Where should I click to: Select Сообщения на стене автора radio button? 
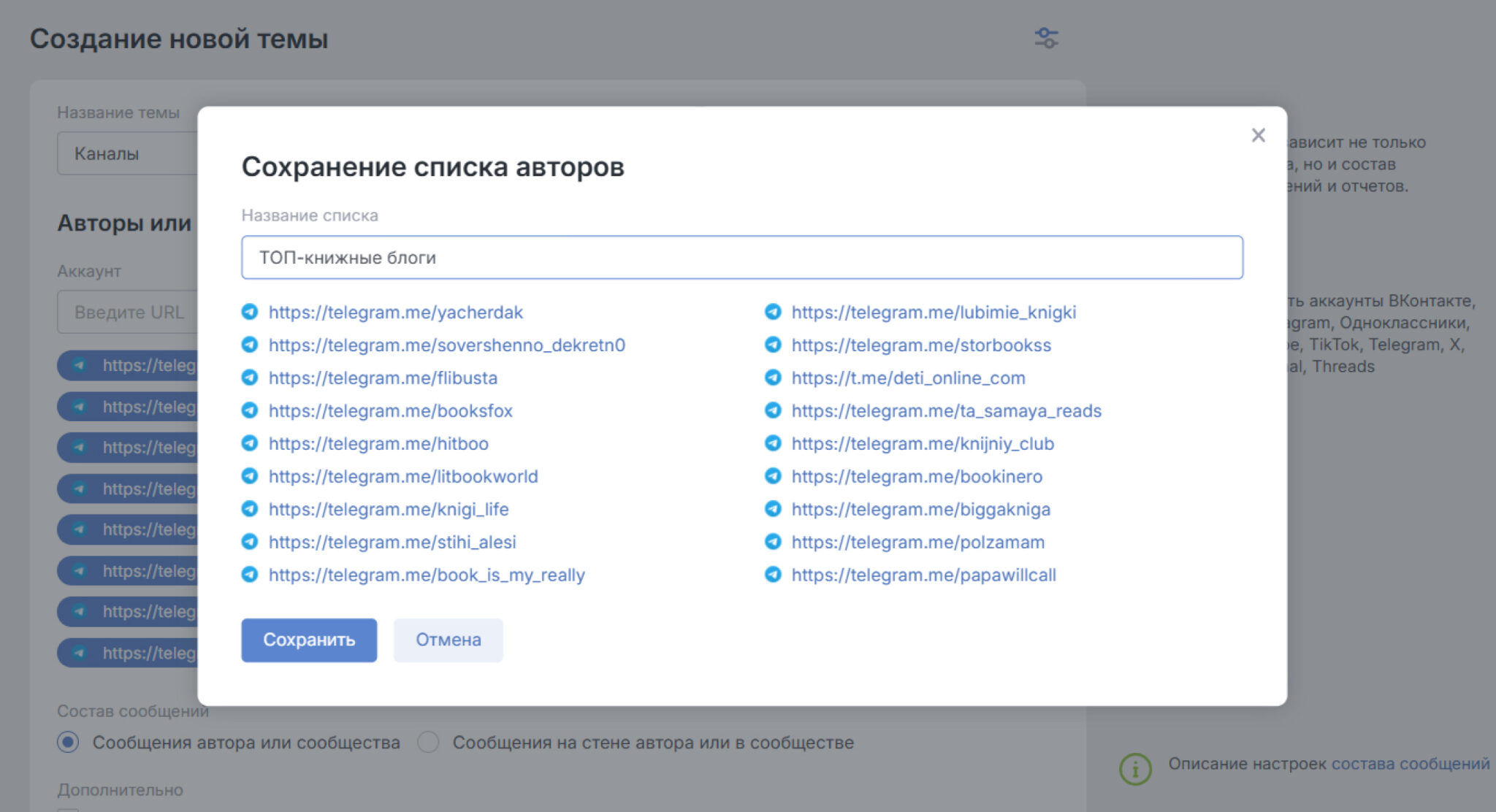coord(428,743)
